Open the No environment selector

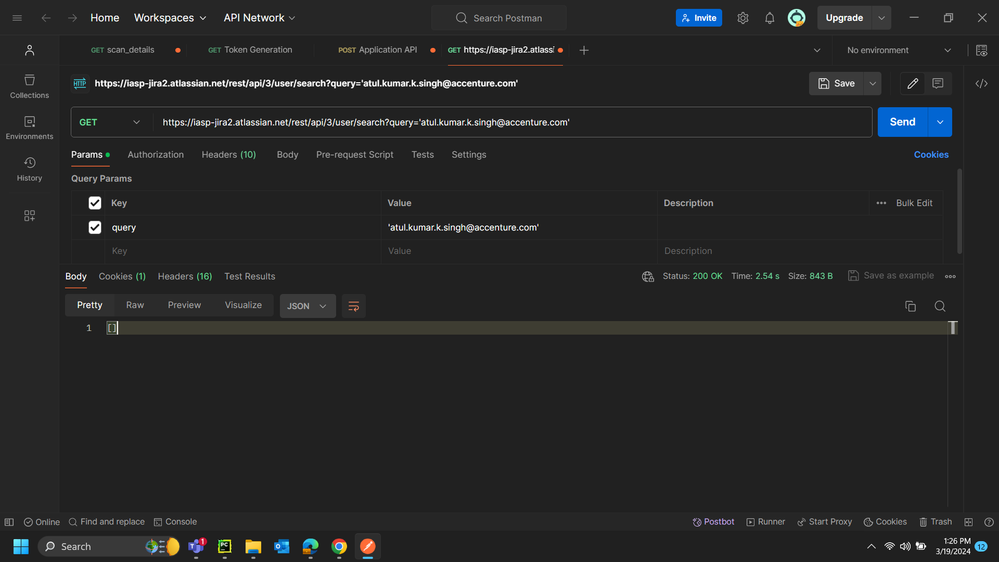click(x=898, y=50)
